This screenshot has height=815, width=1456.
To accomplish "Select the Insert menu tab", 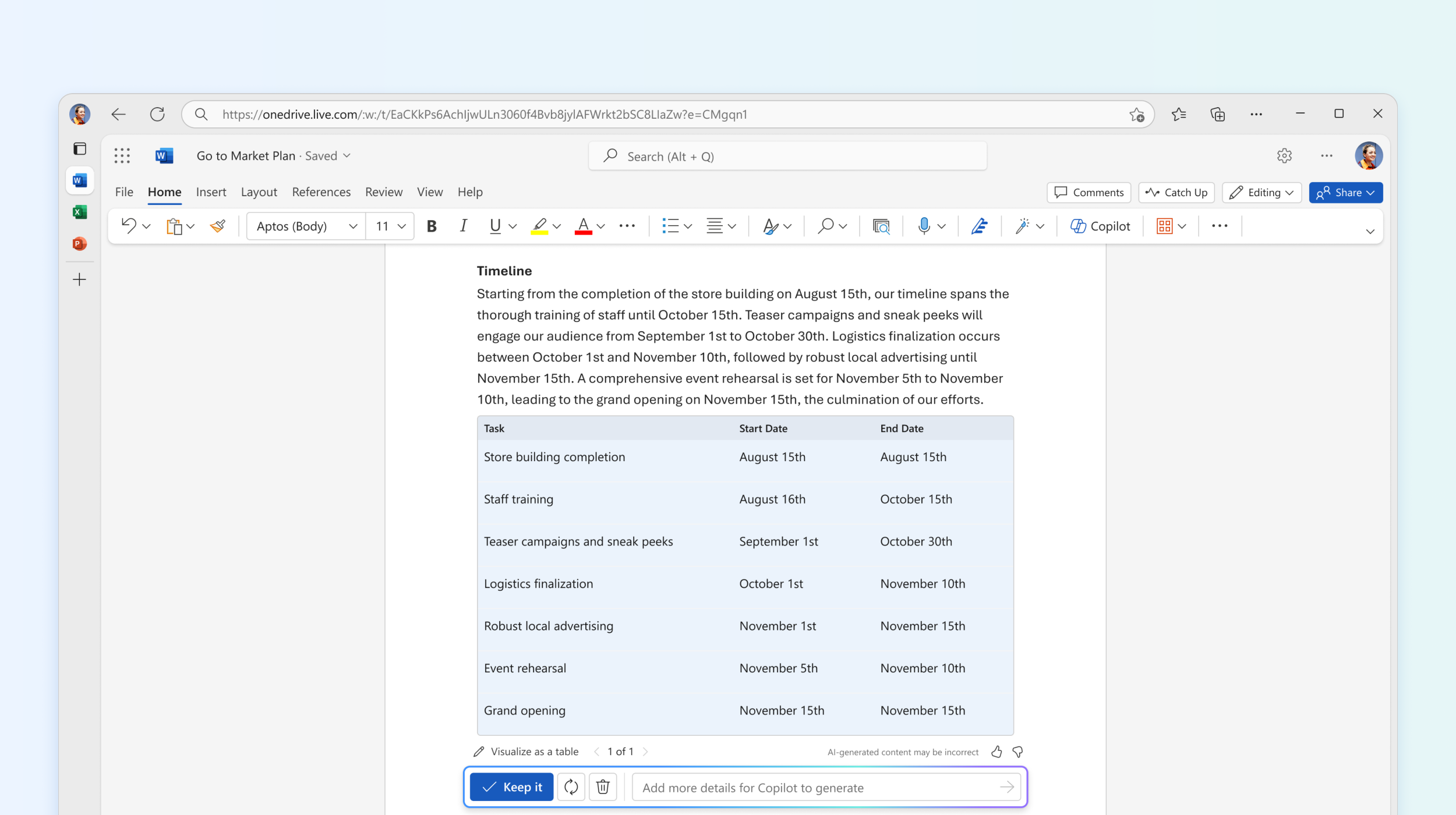I will tap(210, 191).
